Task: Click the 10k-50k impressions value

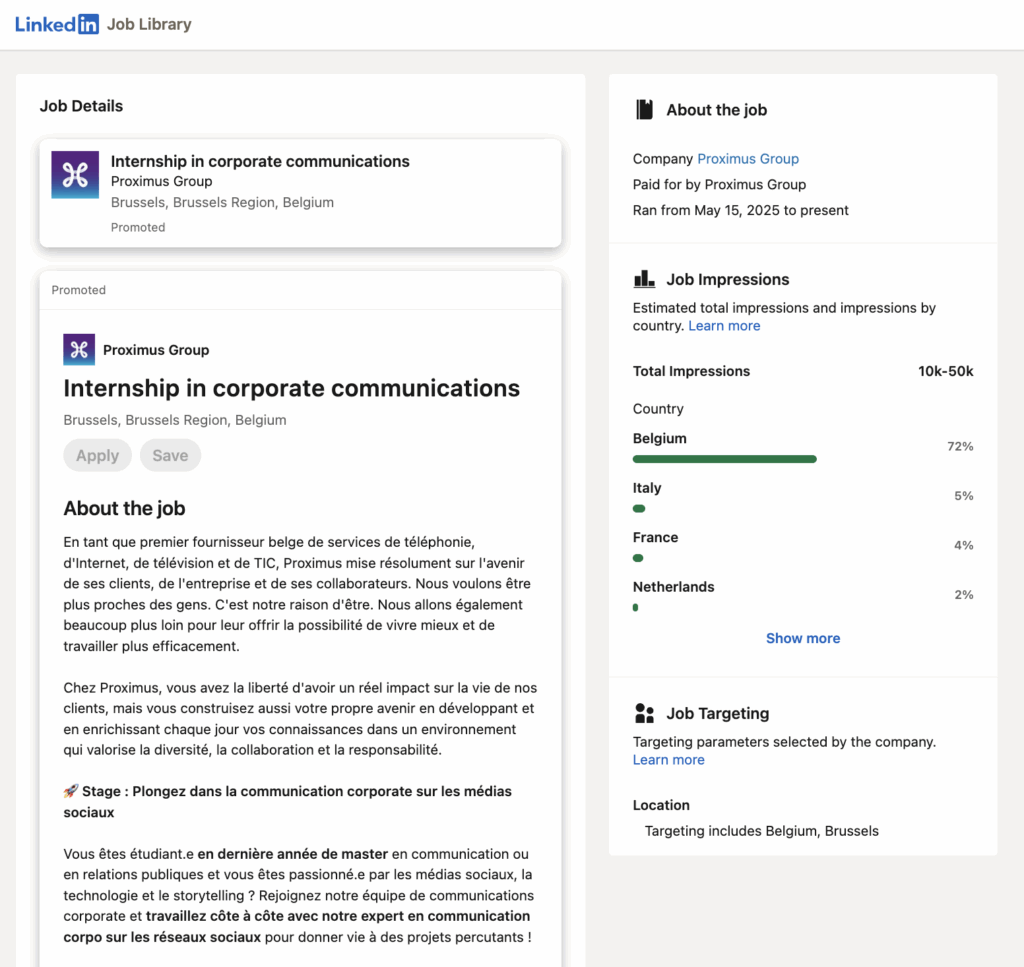Action: [946, 371]
